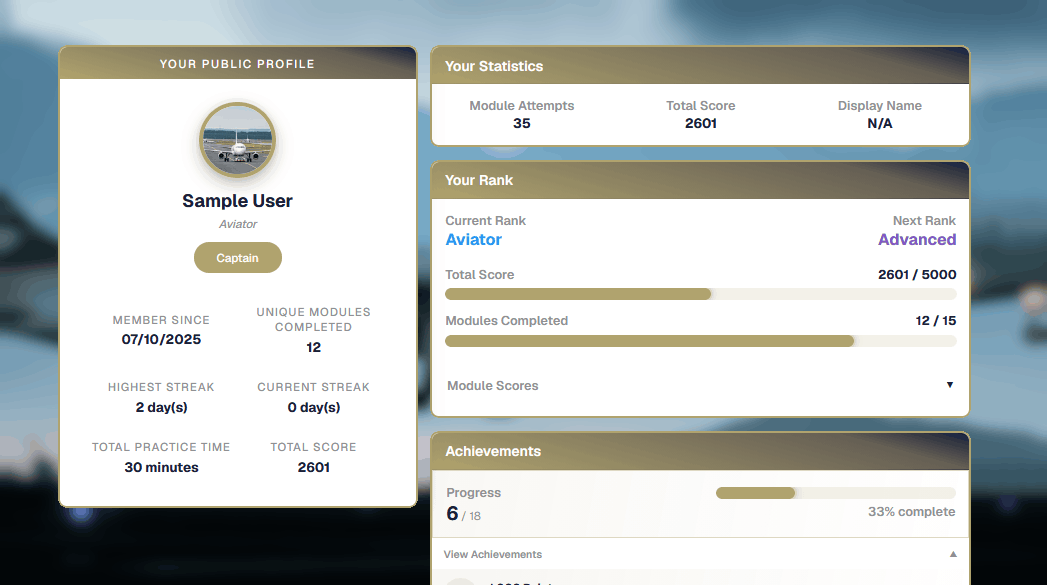This screenshot has width=1047, height=585.
Task: Click the 12 / 15 modules value
Action: 935,321
